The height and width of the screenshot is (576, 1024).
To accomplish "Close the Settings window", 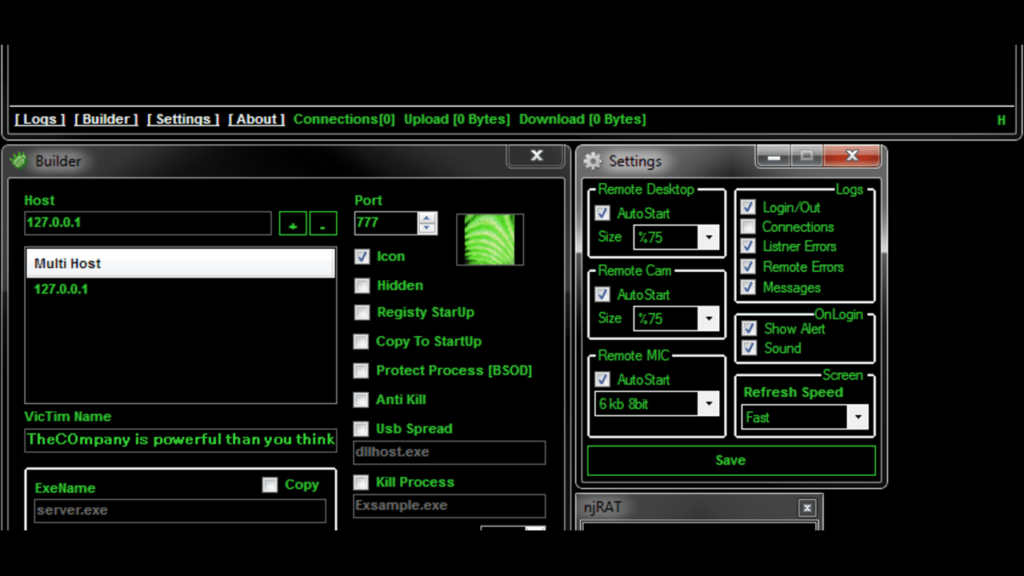I will click(852, 156).
